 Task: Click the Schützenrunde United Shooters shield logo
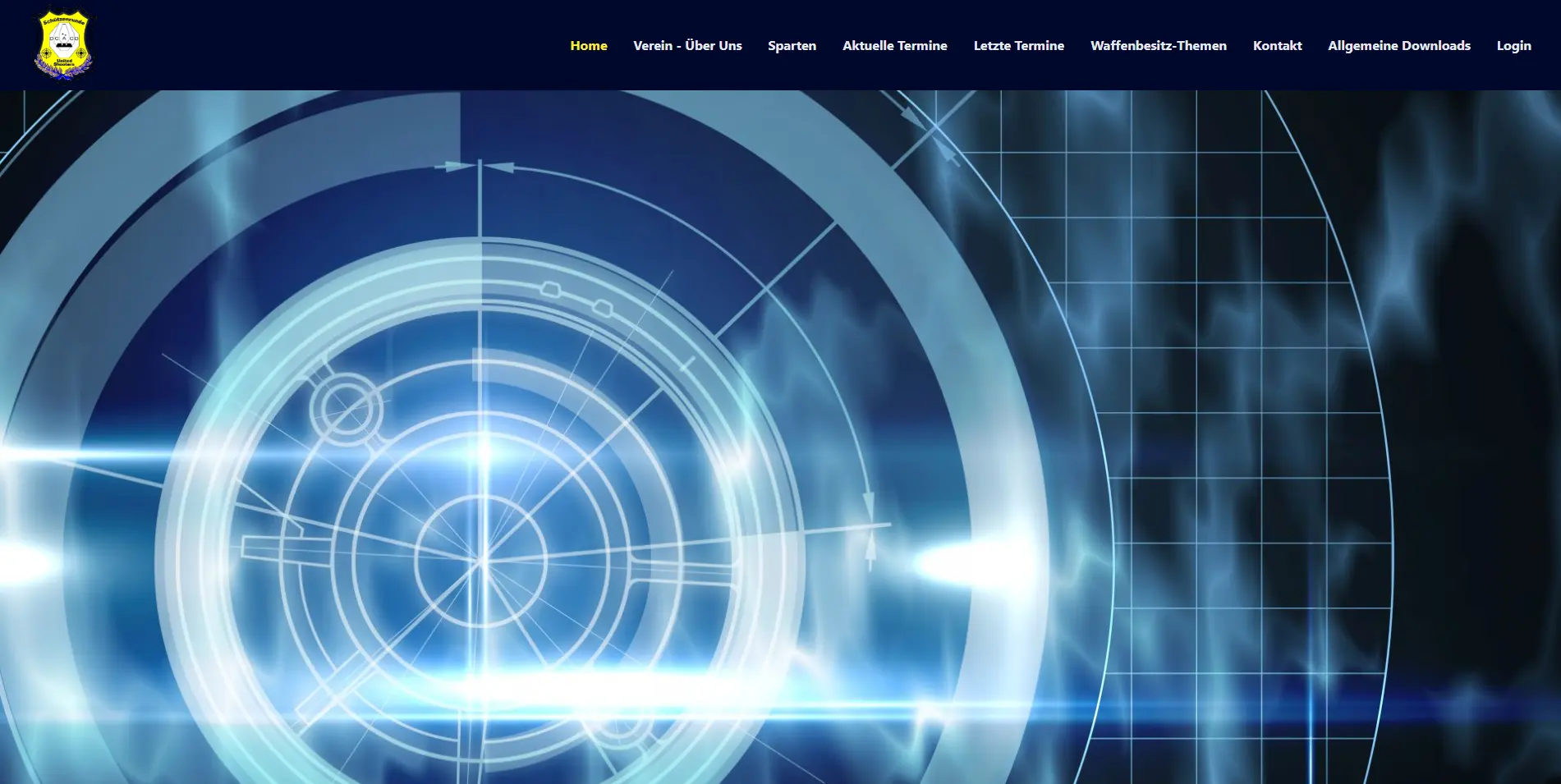pos(64,45)
